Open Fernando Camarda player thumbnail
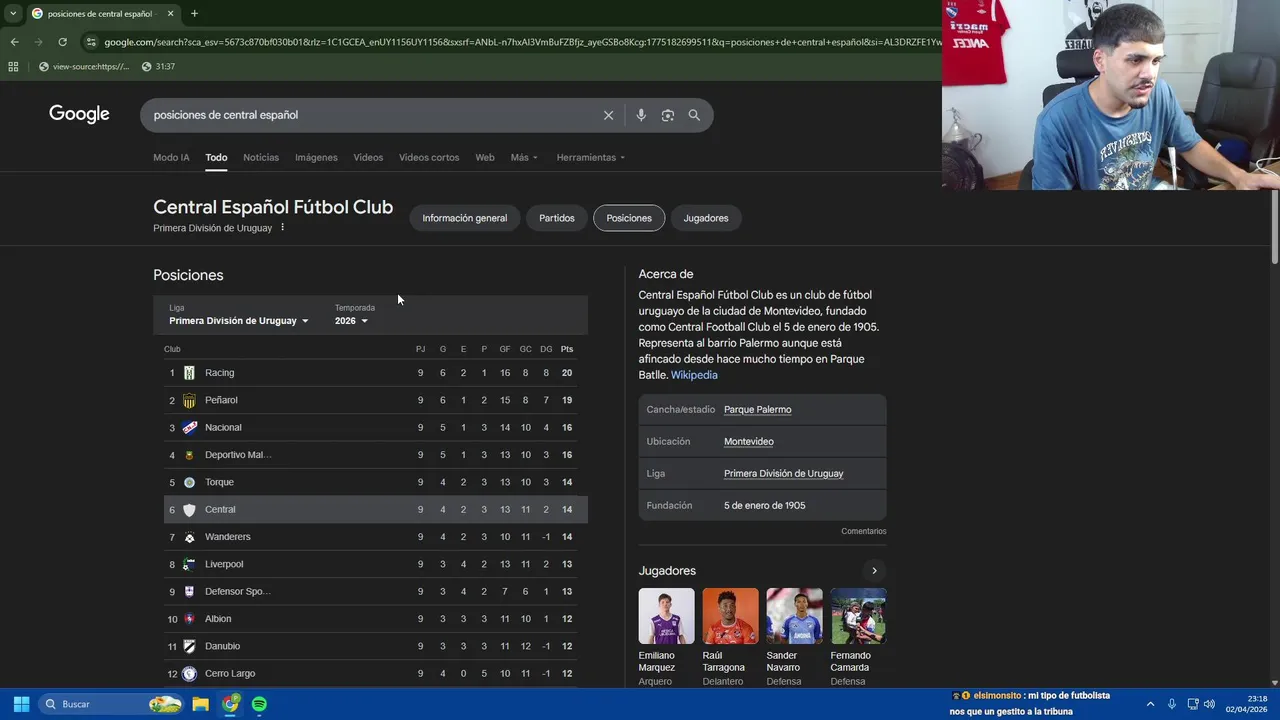1280x720 pixels. coord(858,616)
